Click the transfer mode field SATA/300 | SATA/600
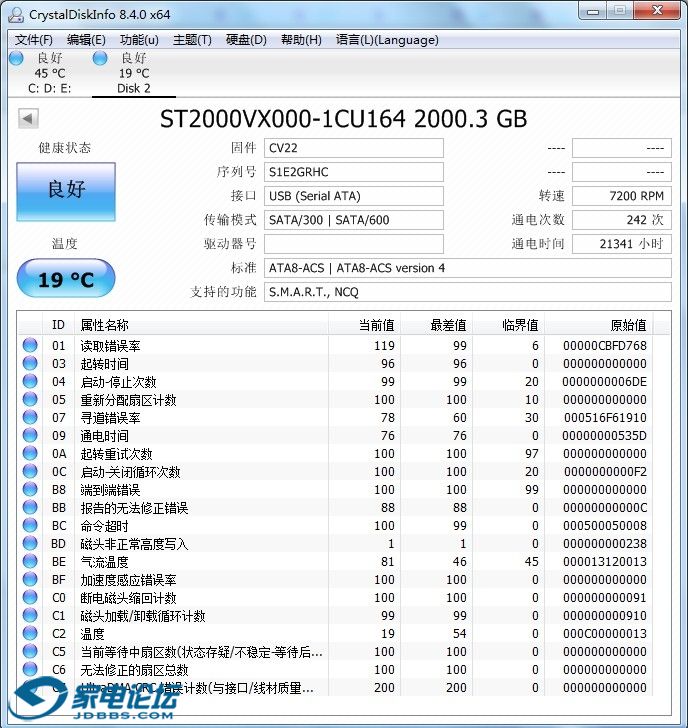 [x=354, y=220]
